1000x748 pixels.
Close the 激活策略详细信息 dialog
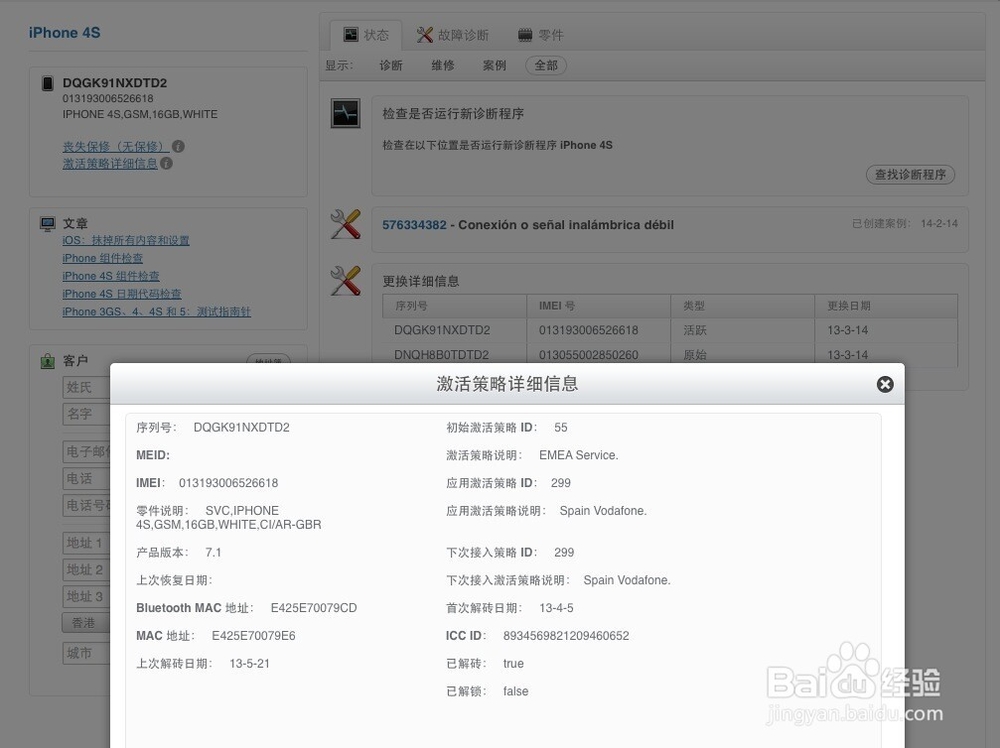coord(885,384)
